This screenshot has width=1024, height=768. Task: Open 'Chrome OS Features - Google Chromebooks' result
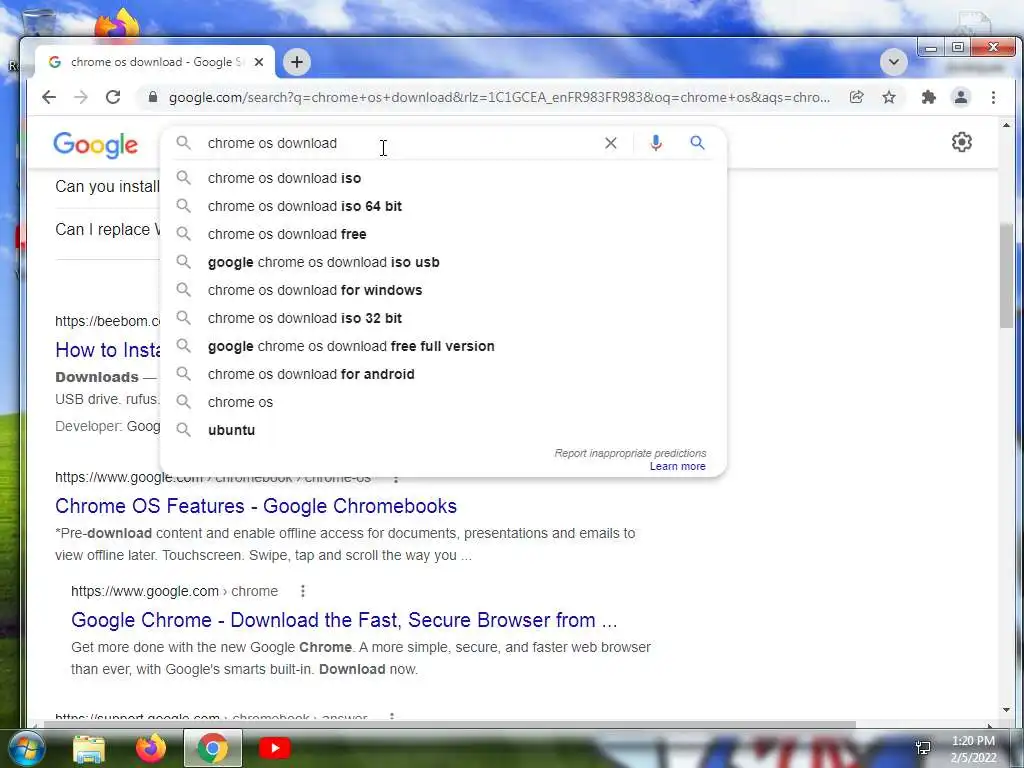point(256,506)
